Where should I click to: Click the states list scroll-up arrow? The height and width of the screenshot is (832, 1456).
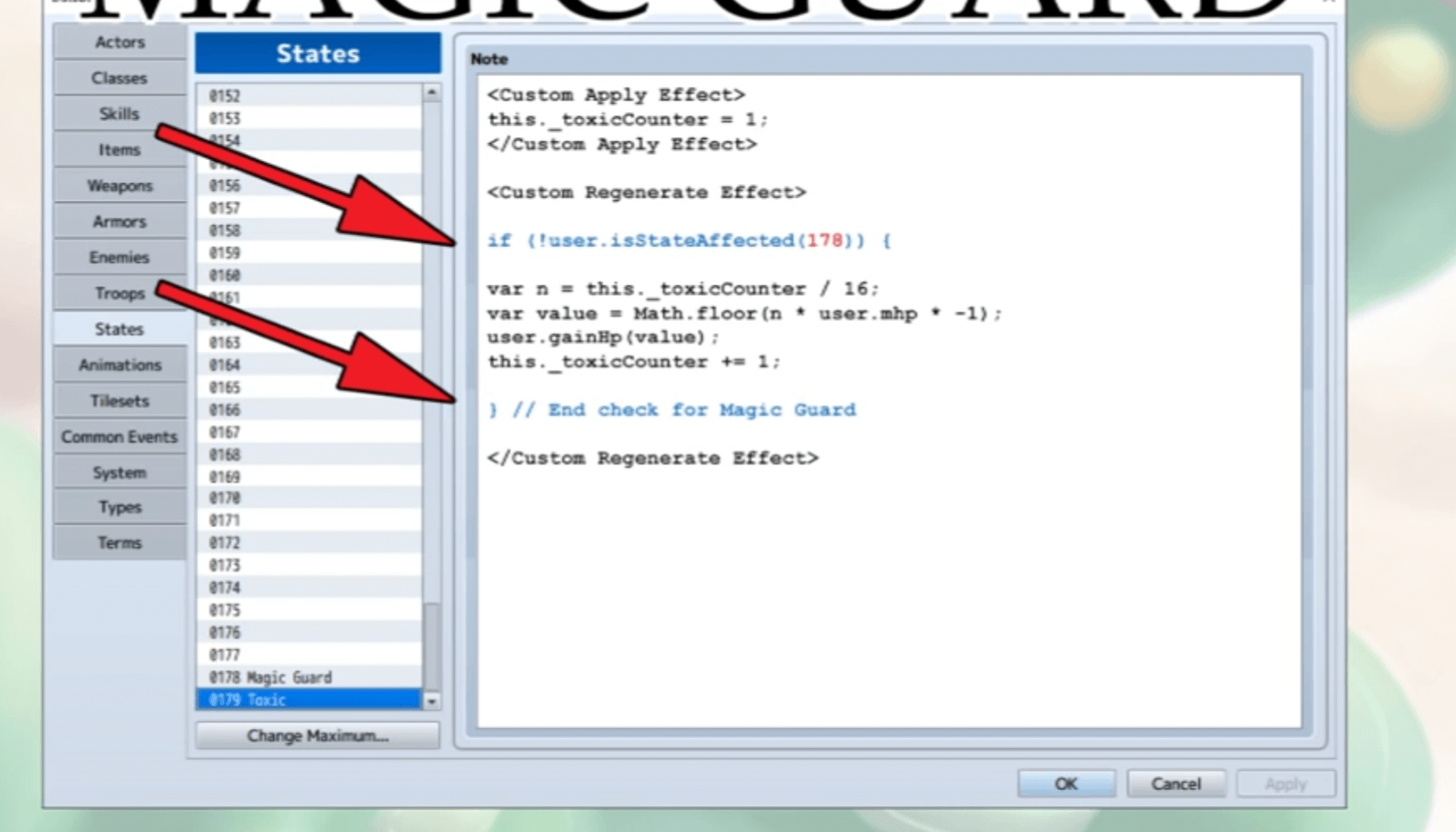tap(432, 93)
